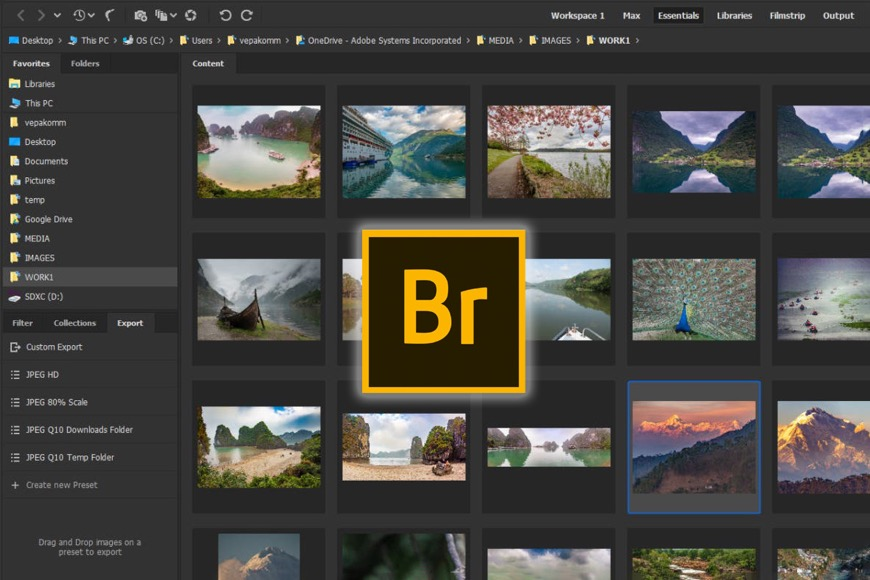Navigate to IMAGES via the breadcrumb path
The width and height of the screenshot is (870, 580).
(555, 40)
